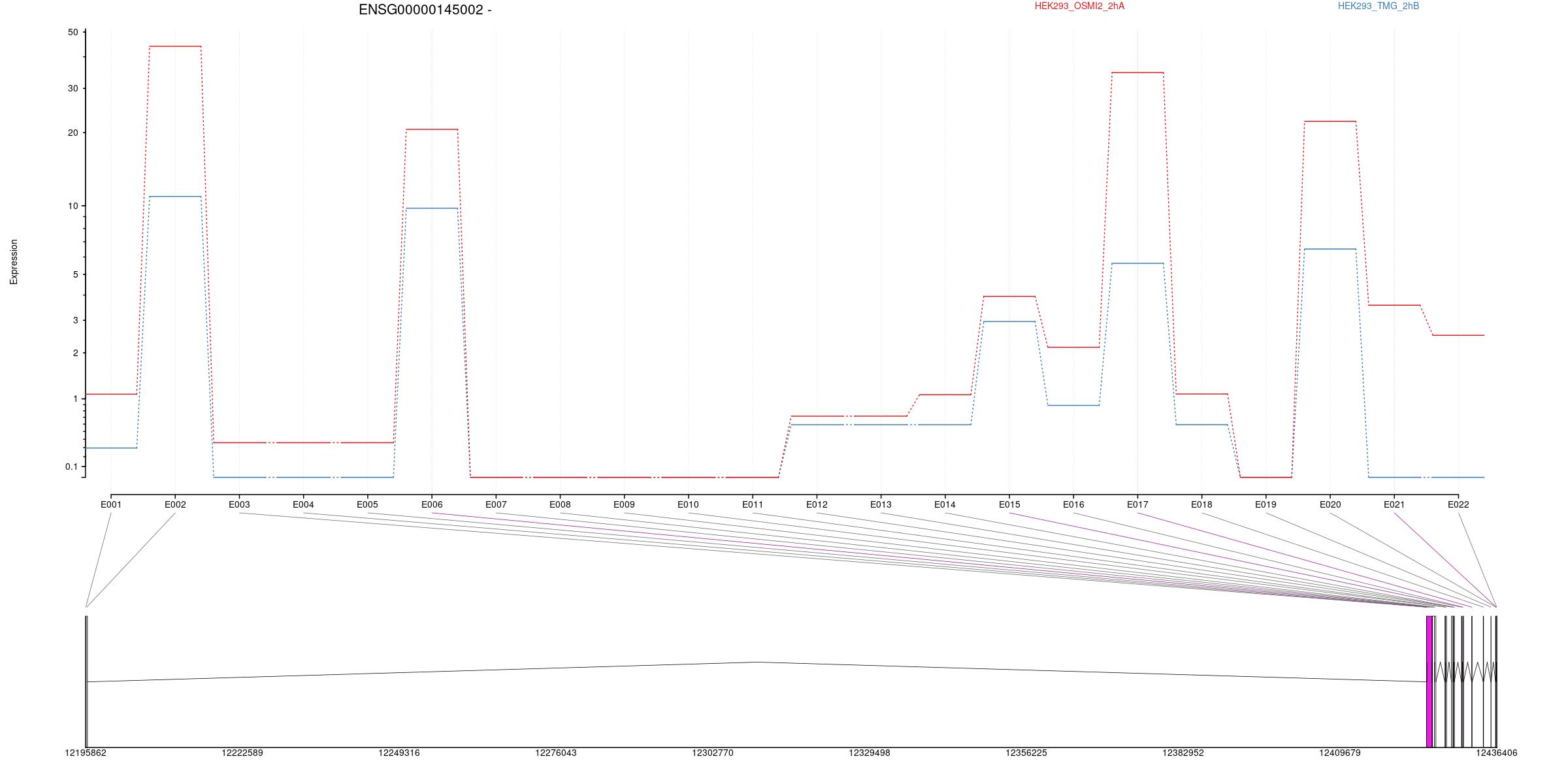This screenshot has height=784, width=1568.
Task: Click exon label E009
Action: (624, 504)
